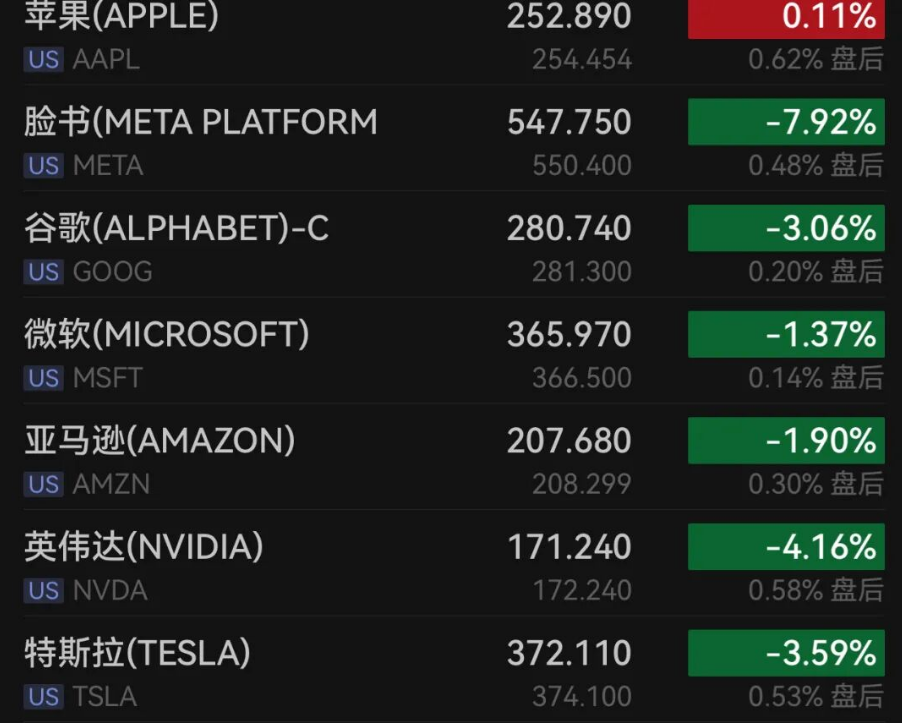Tap NVIDIA's -4.16% change badge
This screenshot has height=723, width=902.
pyautogui.click(x=786, y=547)
